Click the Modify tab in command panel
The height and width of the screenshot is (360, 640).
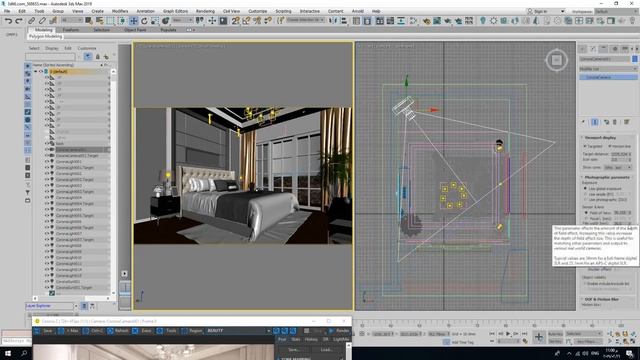(x=593, y=49)
